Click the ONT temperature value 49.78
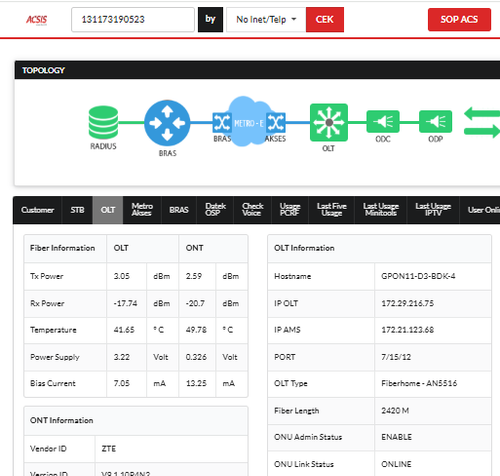 coord(196,330)
